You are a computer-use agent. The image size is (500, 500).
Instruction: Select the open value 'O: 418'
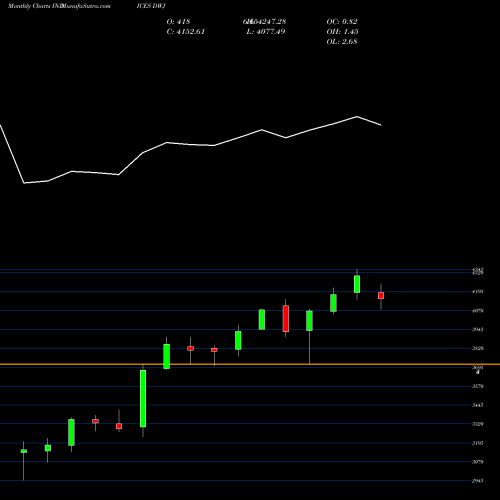tap(178, 22)
